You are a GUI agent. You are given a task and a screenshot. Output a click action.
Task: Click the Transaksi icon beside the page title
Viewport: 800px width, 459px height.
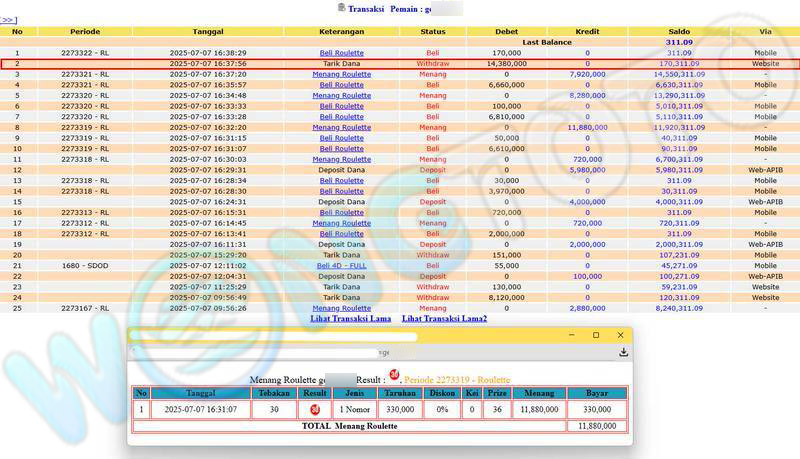pyautogui.click(x=341, y=7)
